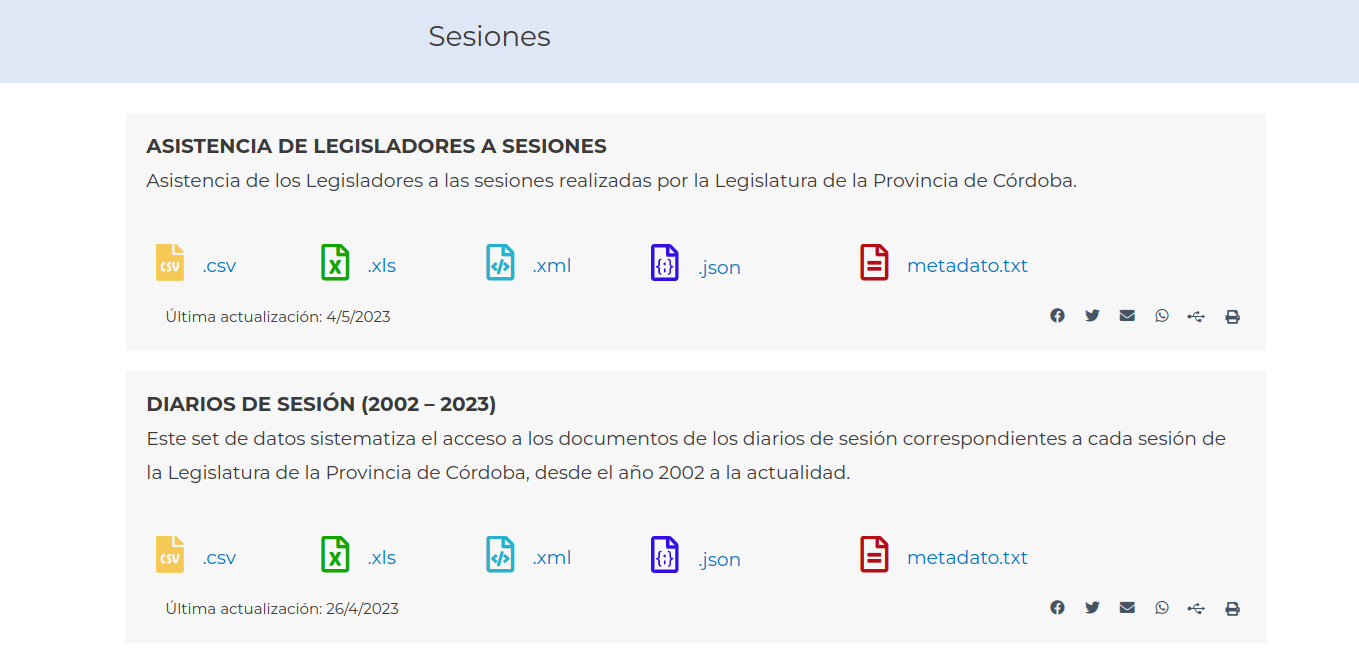
Task: Download the .csv link for Asistencia de Legisladores
Action: pos(219,266)
